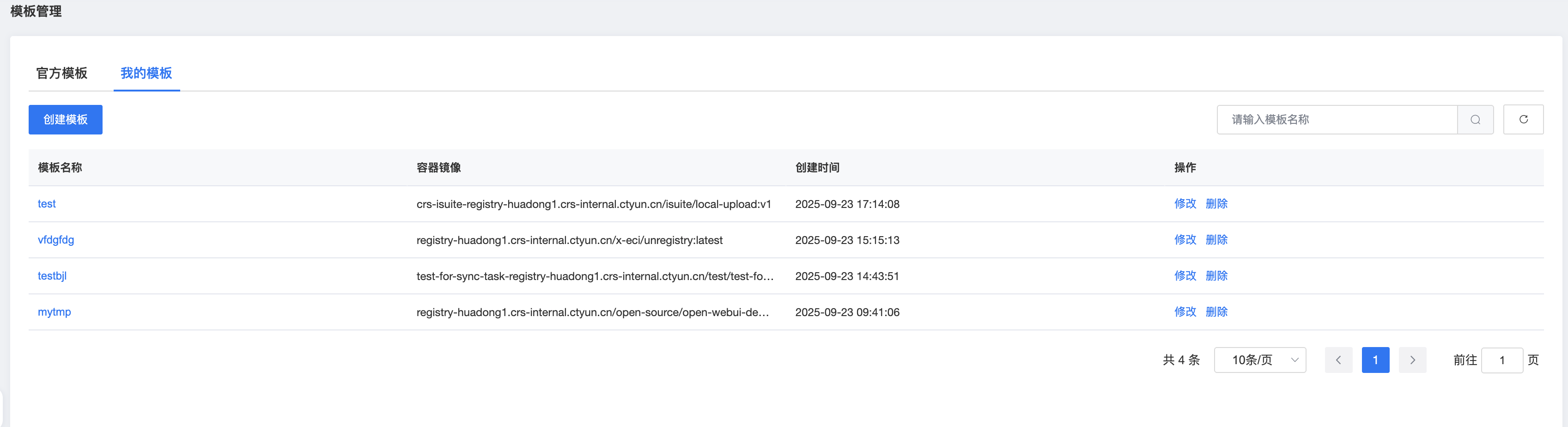Click the refresh icon button
Viewport: 1568px width, 427px height.
pos(1523,119)
